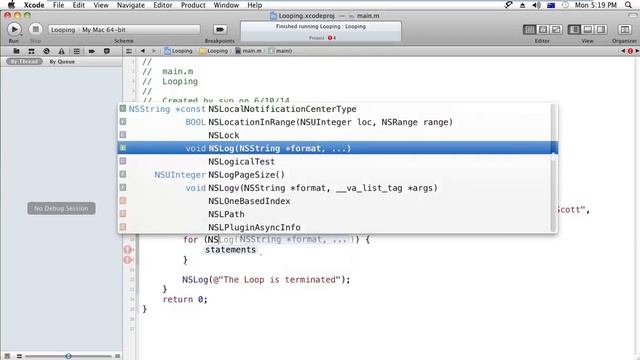
Task: Adjust the navigator detail slider
Action: (68, 356)
